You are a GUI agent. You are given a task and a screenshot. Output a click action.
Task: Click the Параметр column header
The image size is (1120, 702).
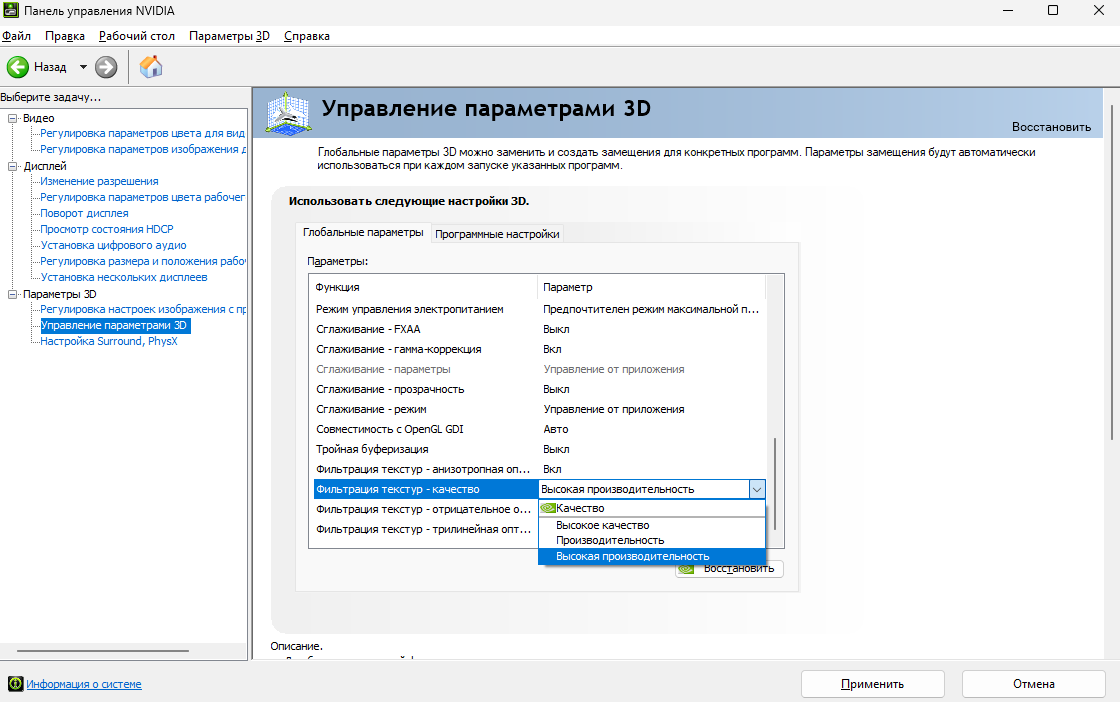pyautogui.click(x=651, y=287)
